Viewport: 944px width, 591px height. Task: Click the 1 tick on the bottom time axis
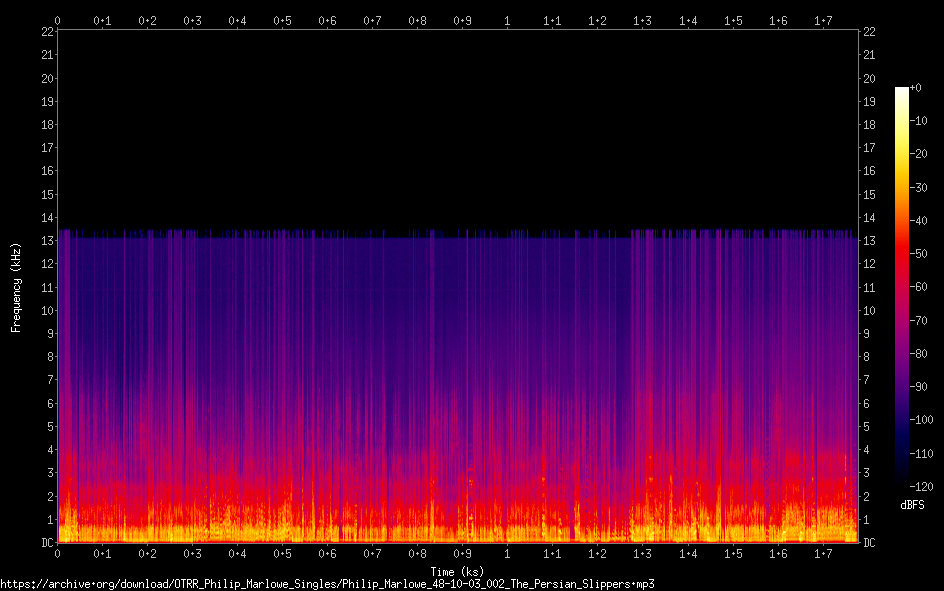click(507, 554)
